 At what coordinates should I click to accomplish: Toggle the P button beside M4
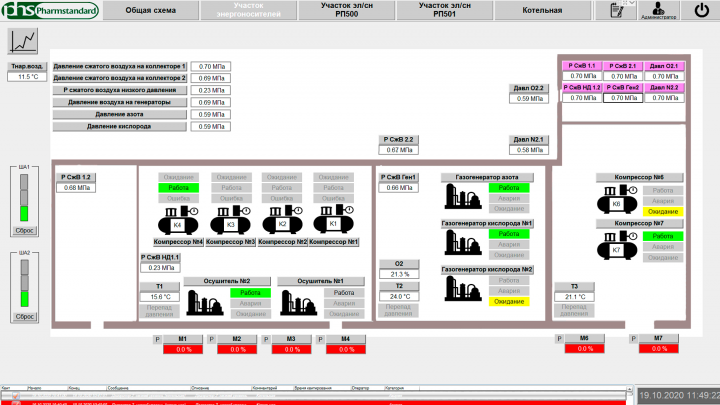321,339
